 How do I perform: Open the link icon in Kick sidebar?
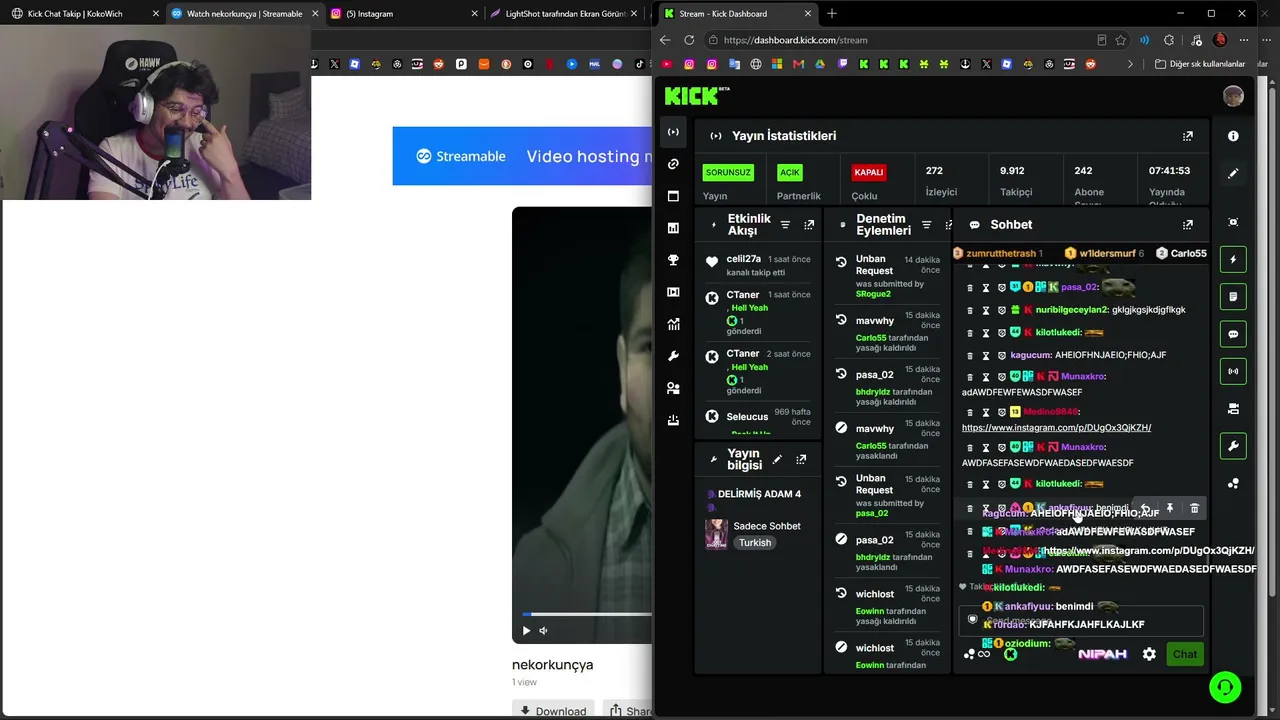[x=673, y=164]
